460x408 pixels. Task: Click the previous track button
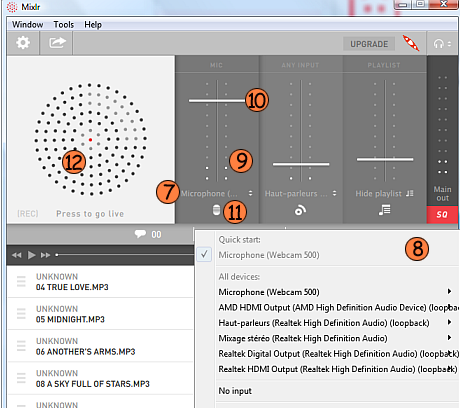[17, 255]
